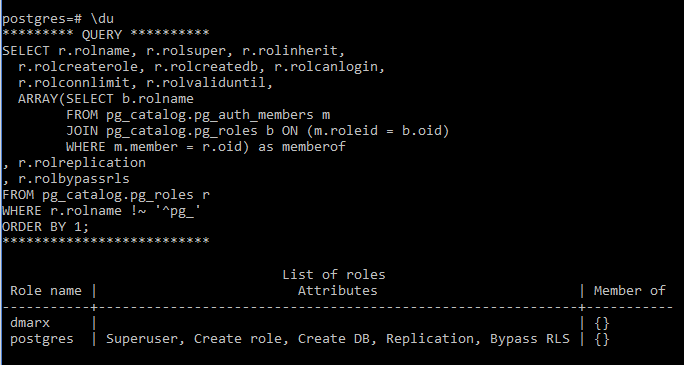Screen dimensions: 684x365
Task: Click the JOIN pg_catalog.pg_roles line
Action: (257, 131)
